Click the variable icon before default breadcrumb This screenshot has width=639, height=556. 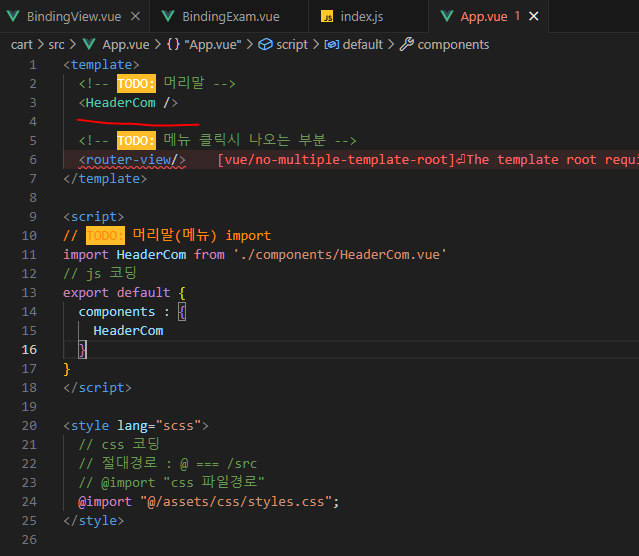(x=332, y=44)
